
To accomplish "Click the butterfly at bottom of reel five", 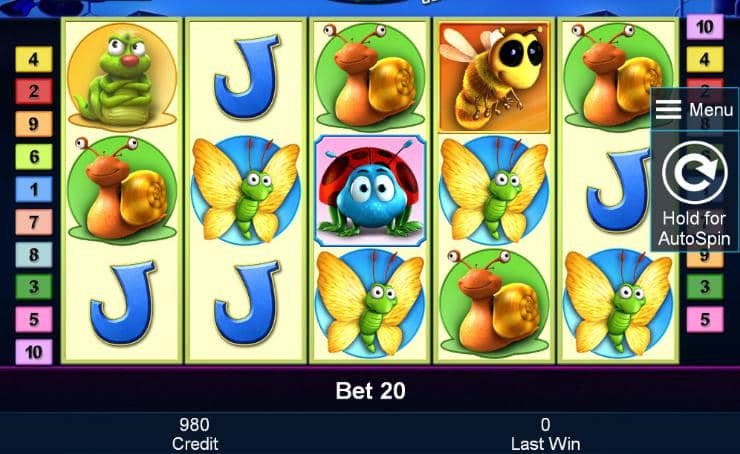I will point(618,303).
